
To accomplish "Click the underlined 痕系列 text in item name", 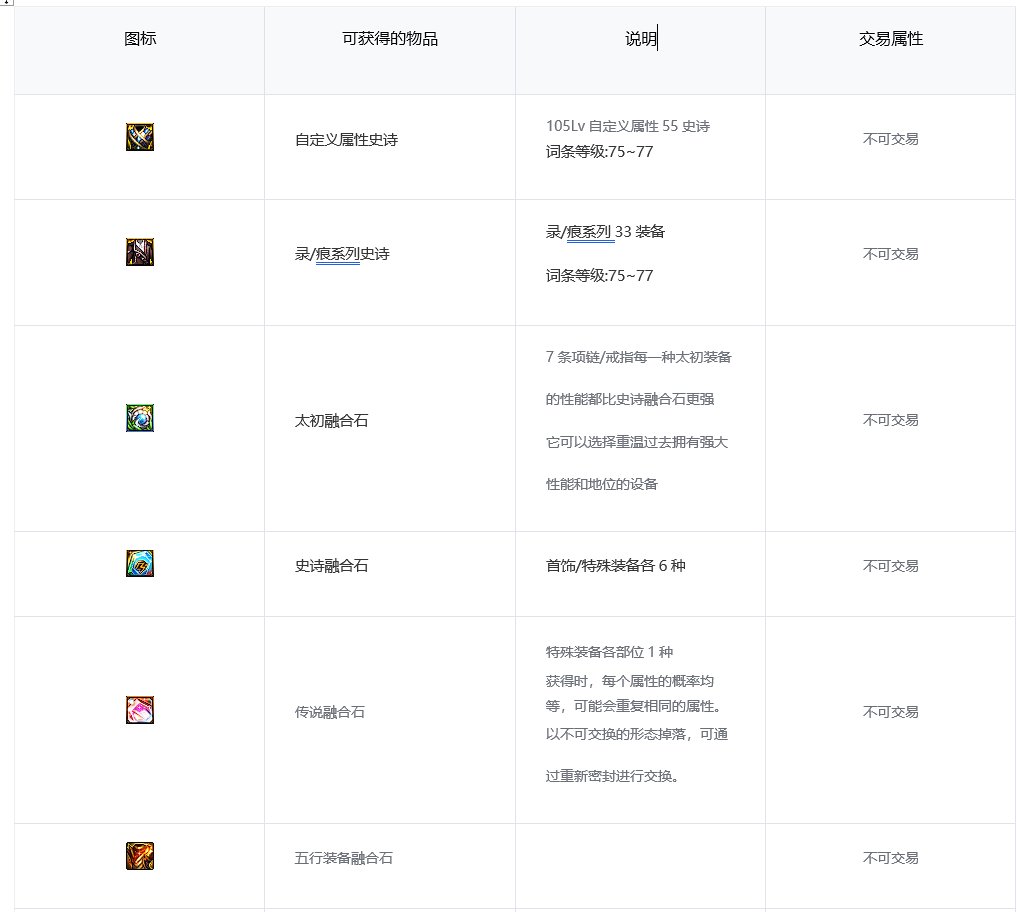I will [337, 254].
